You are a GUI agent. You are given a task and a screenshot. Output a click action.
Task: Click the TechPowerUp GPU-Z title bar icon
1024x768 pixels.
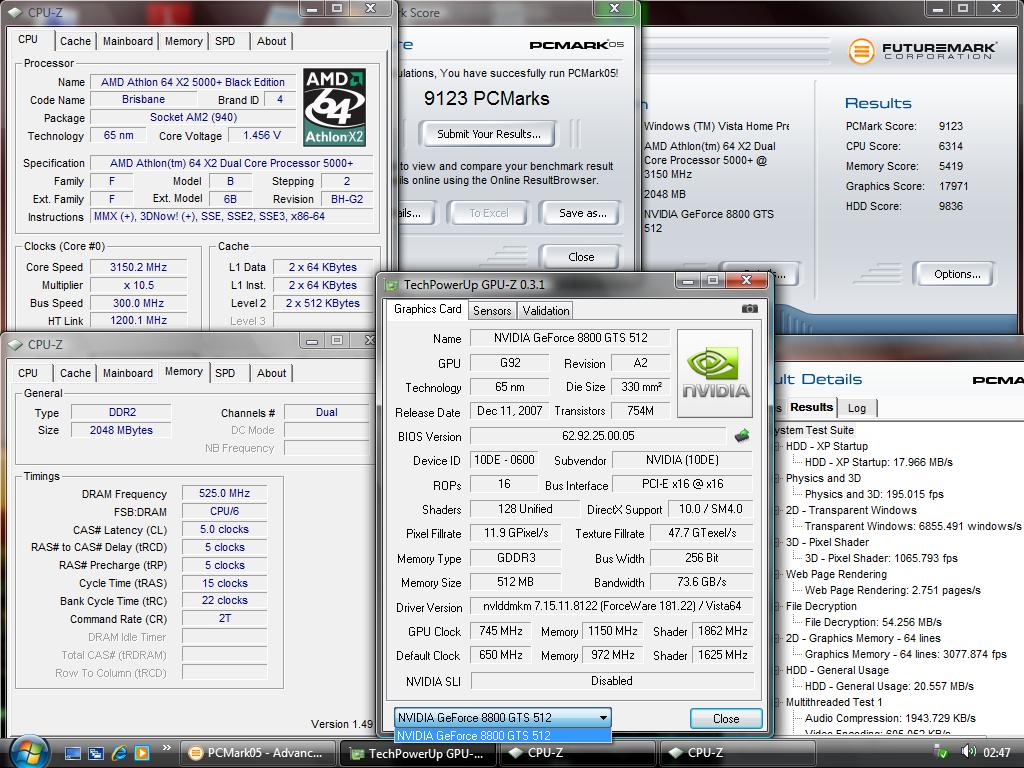tap(391, 285)
